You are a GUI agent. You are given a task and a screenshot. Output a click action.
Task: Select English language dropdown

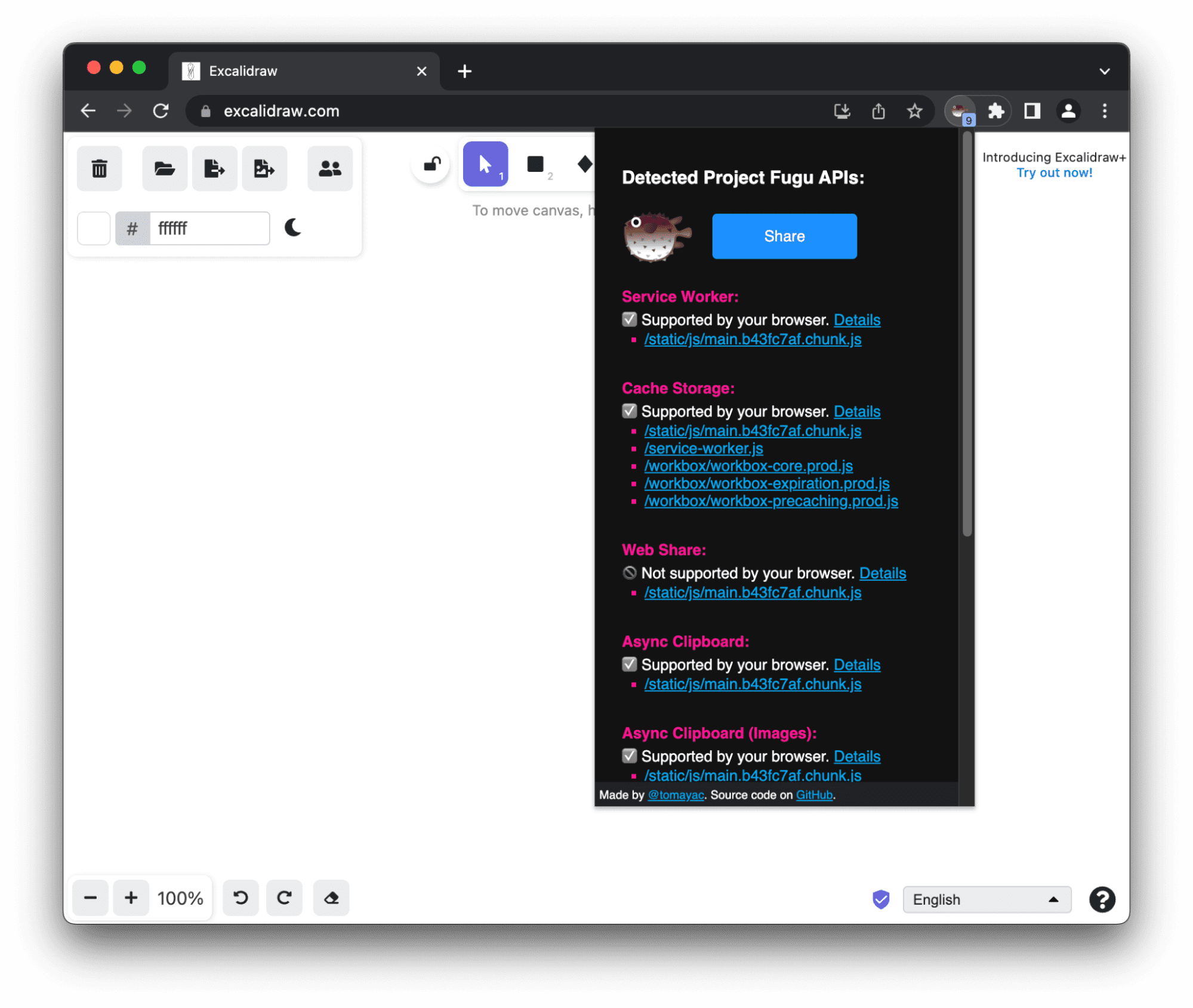pos(983,899)
